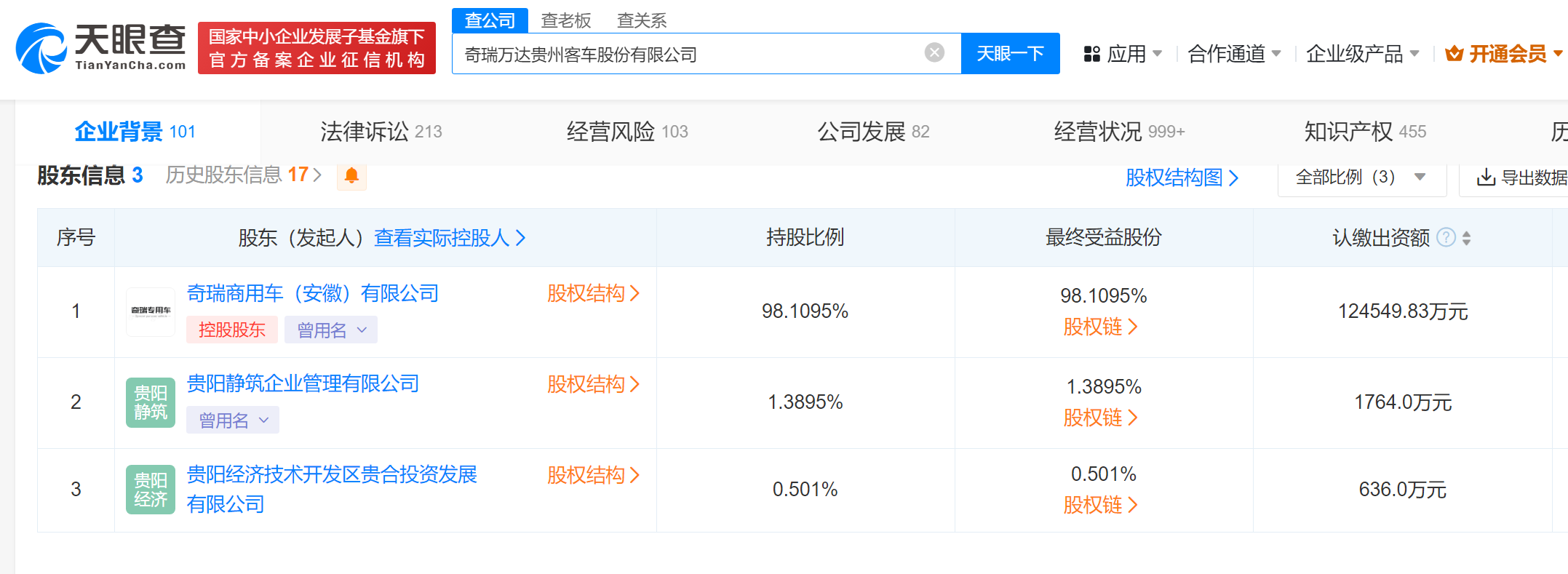Screen dimensions: 1568x574
Task: Click the 持股比例 0.501% cell
Action: [805, 490]
